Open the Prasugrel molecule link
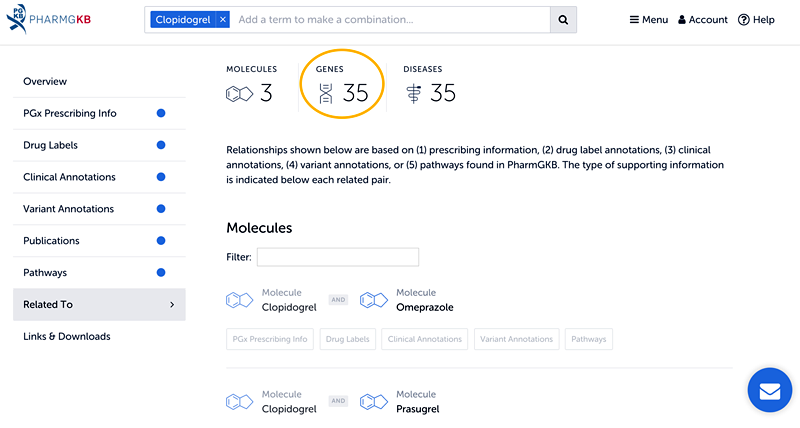 tap(417, 409)
